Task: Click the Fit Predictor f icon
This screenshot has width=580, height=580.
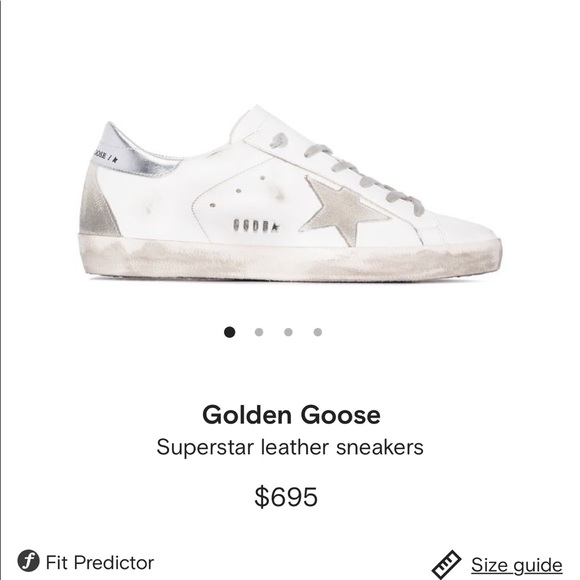Action: (28, 561)
